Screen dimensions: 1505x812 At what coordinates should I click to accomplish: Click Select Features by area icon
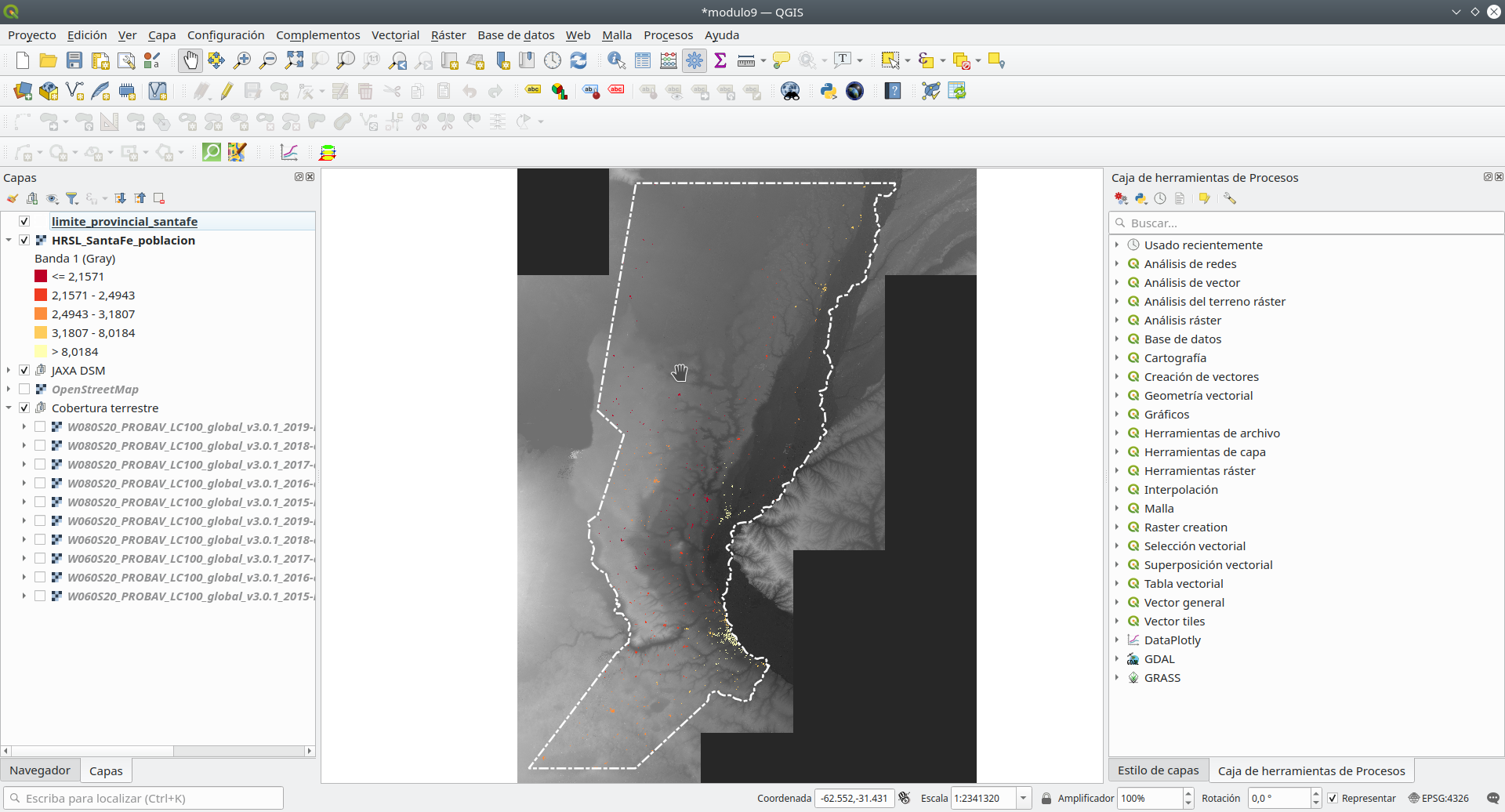pos(890,60)
